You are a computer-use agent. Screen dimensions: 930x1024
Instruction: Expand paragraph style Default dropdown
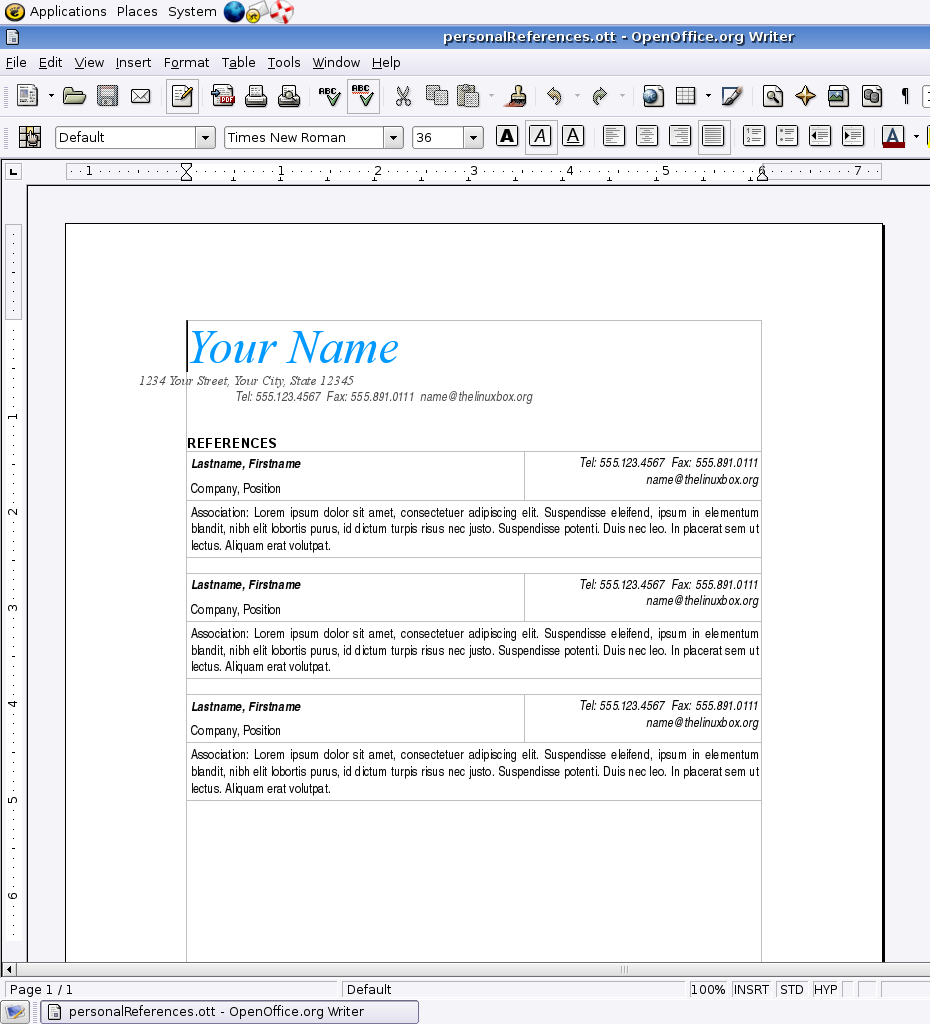pyautogui.click(x=205, y=138)
